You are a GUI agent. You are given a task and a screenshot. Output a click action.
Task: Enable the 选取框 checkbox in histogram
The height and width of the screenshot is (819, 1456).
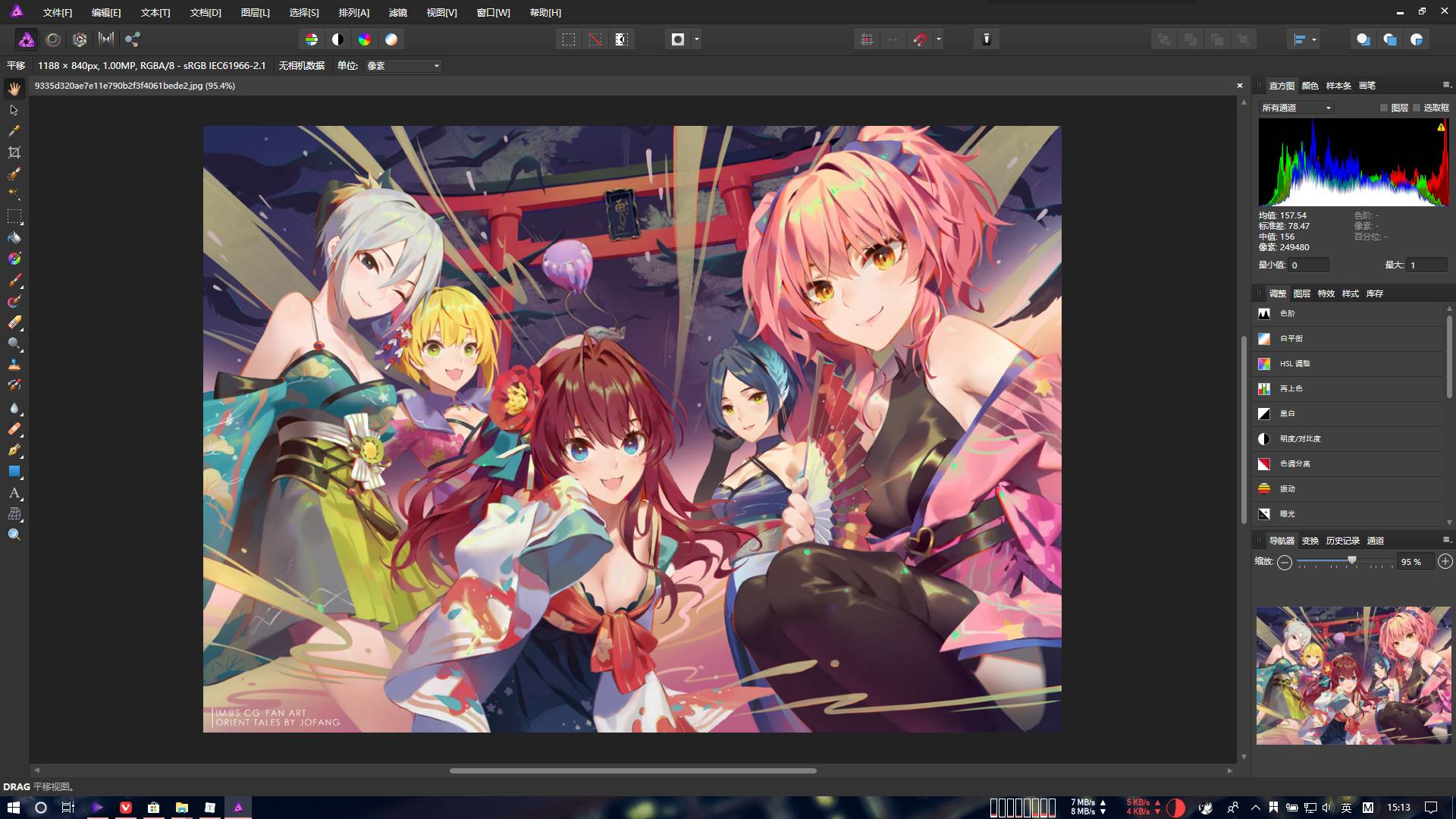tap(1417, 108)
